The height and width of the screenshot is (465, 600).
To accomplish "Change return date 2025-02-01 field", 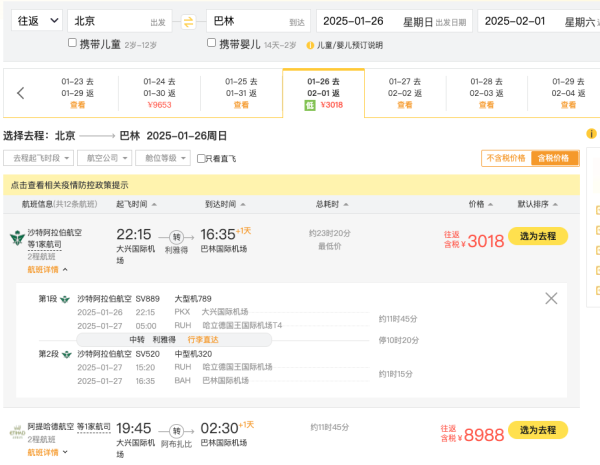I will tap(539, 21).
